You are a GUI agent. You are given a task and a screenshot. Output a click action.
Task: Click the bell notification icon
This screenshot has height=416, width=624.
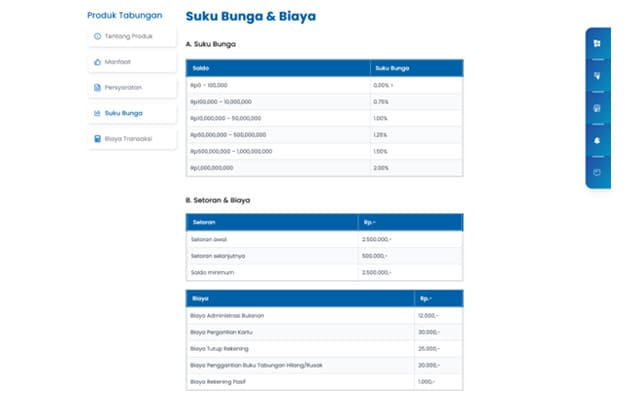[597, 140]
